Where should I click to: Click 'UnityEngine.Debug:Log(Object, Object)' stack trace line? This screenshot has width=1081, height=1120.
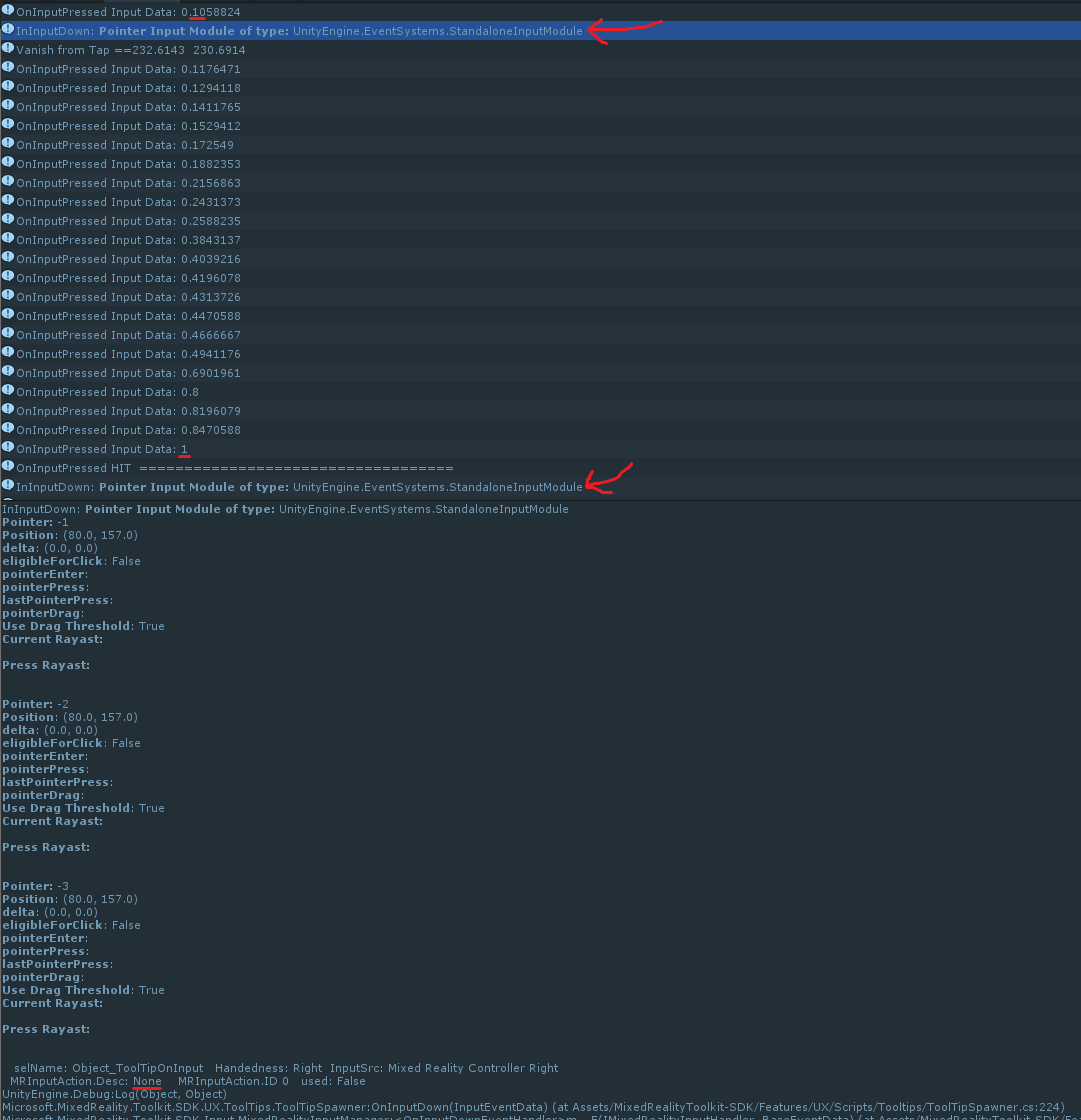coord(114,1094)
